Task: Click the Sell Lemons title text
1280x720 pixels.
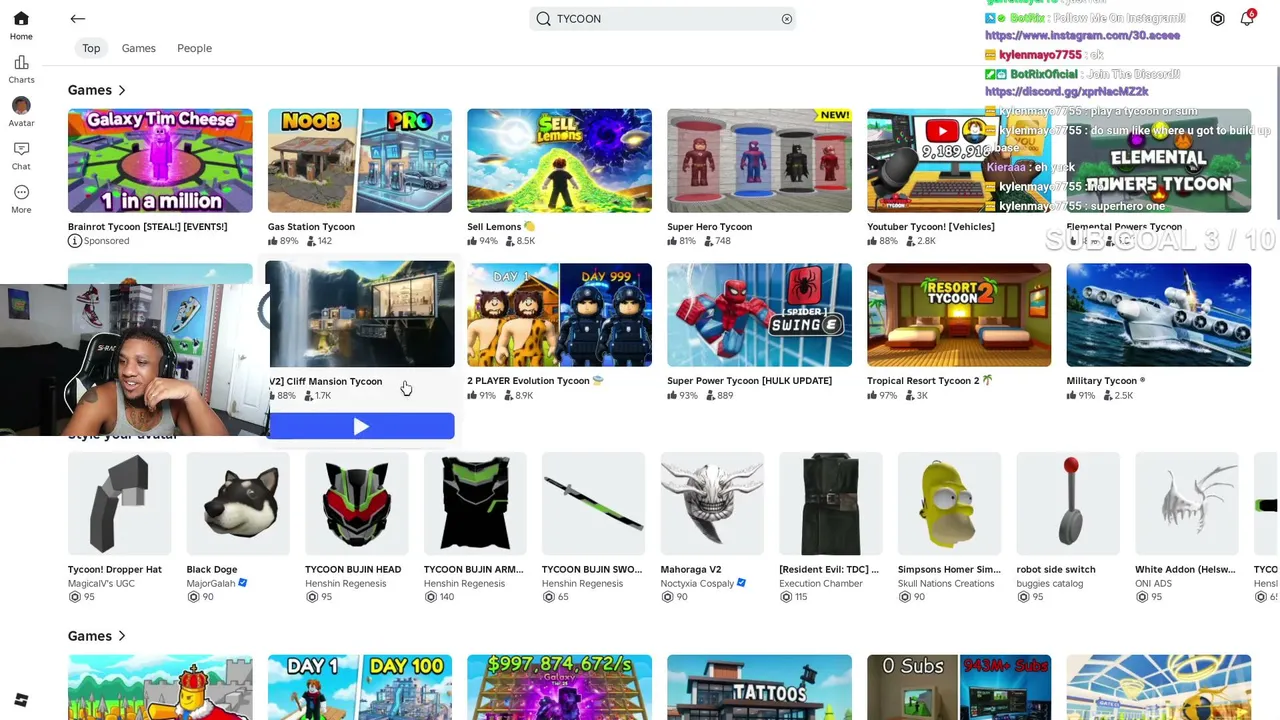Action: click(x=501, y=227)
